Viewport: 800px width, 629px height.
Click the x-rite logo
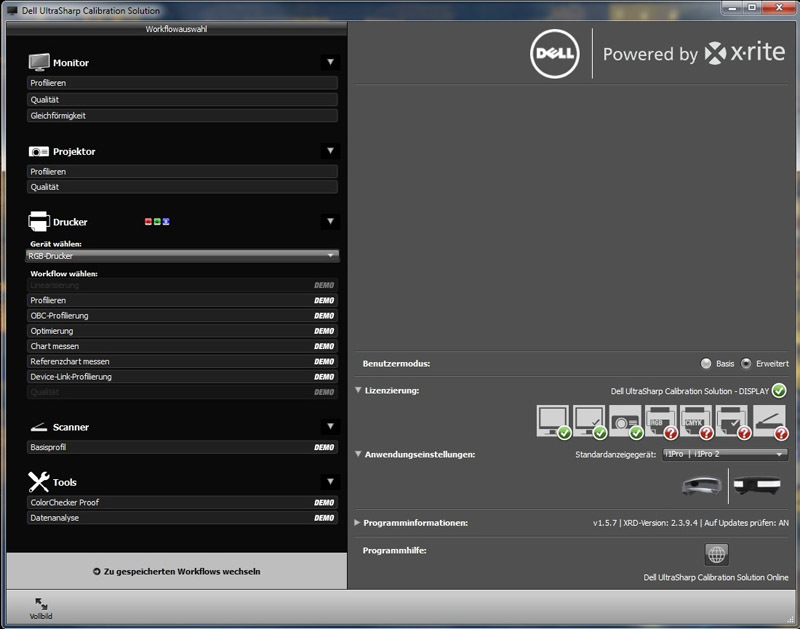point(745,53)
